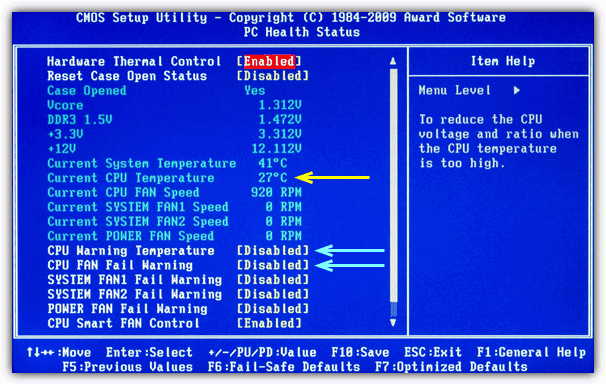Toggle SYSTEM FAN1 Fail Warning value
Screen dimensions: 606x384
tap(273, 280)
